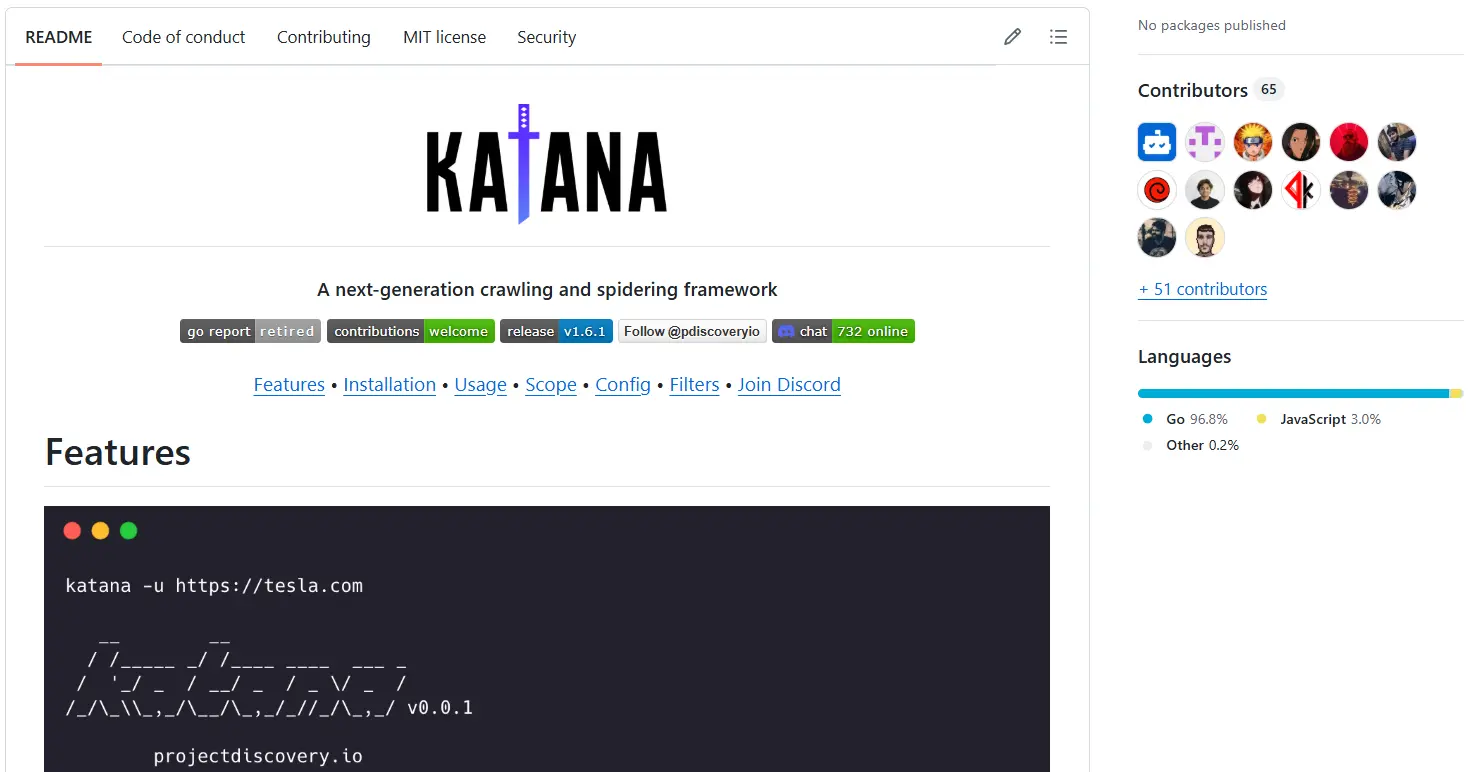
Task: Open the all-red silhouette contributor avatar
Action: 1349,142
